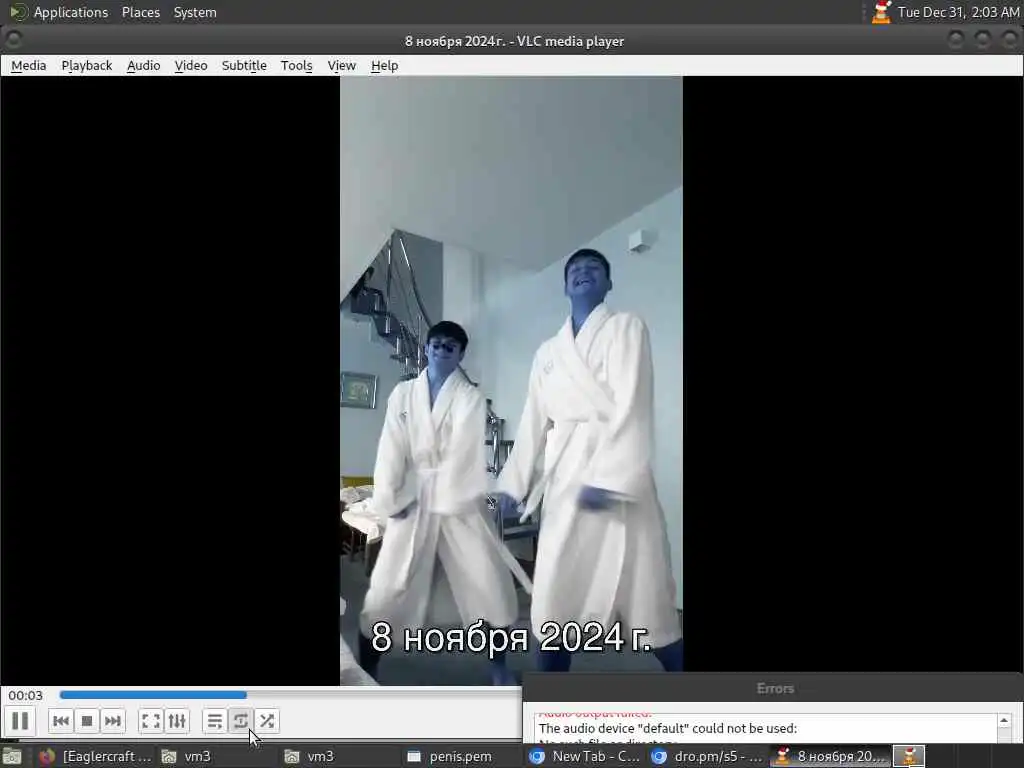The height and width of the screenshot is (768, 1024).
Task: Toggle random shuffle playback
Action: click(x=266, y=721)
